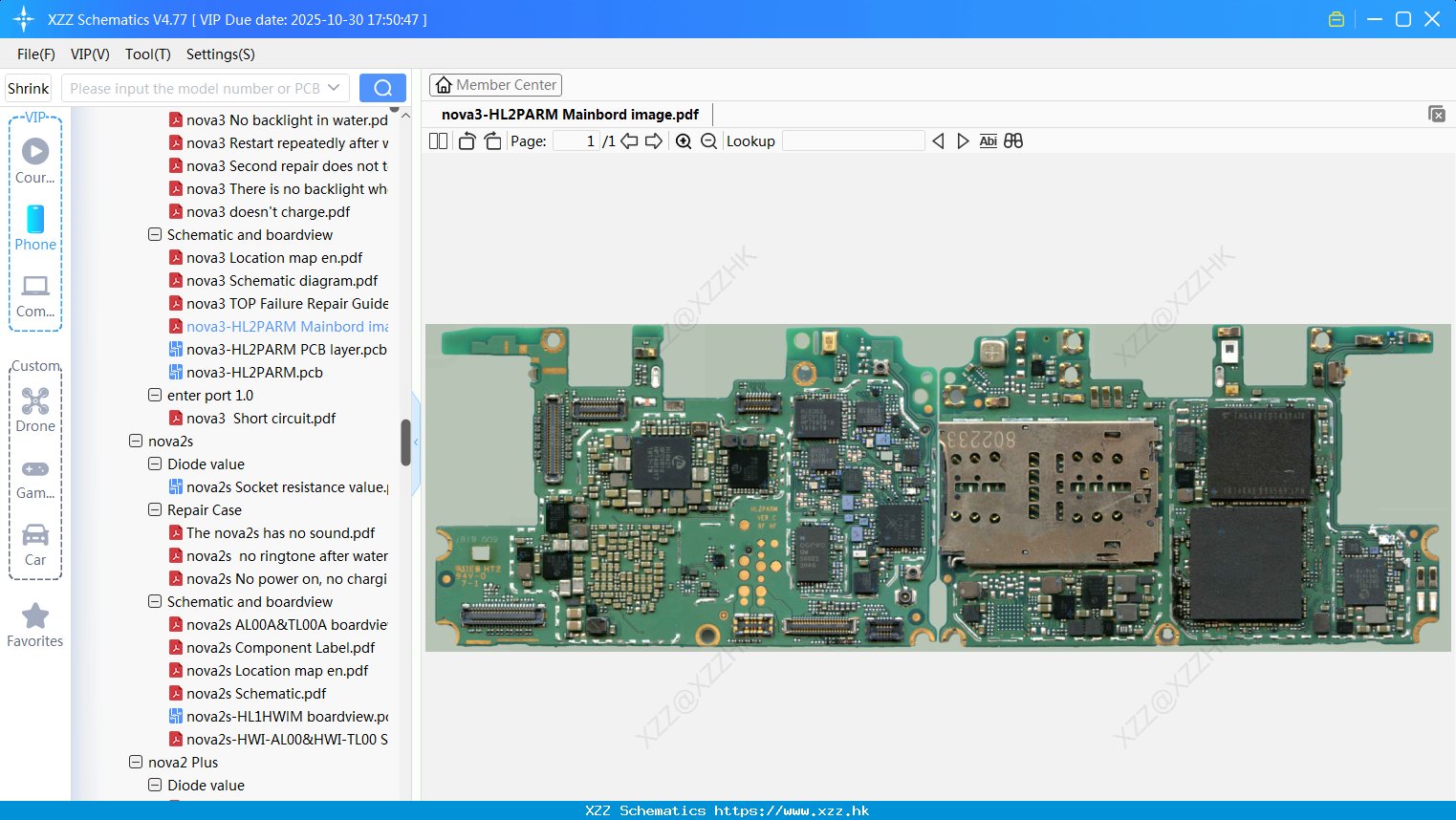Collapse the nova2s tree node
The image size is (1456, 820).
point(136,441)
